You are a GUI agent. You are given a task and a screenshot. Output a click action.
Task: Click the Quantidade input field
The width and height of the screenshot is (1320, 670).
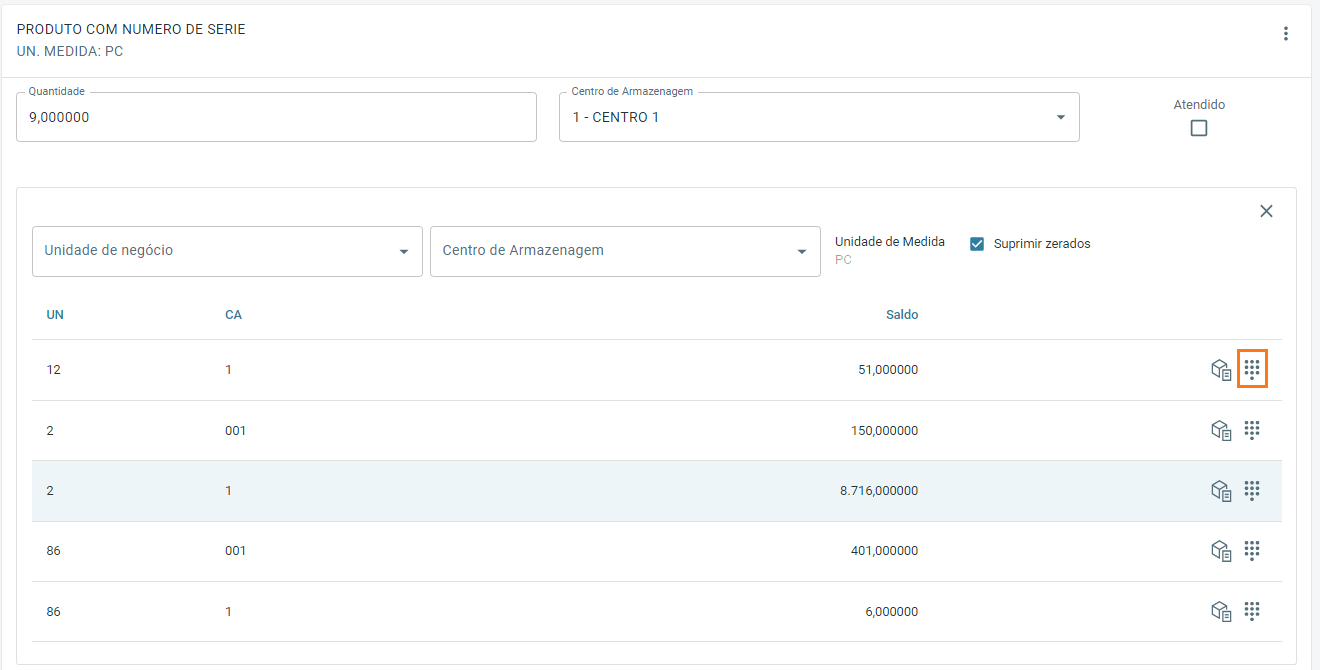pos(276,117)
